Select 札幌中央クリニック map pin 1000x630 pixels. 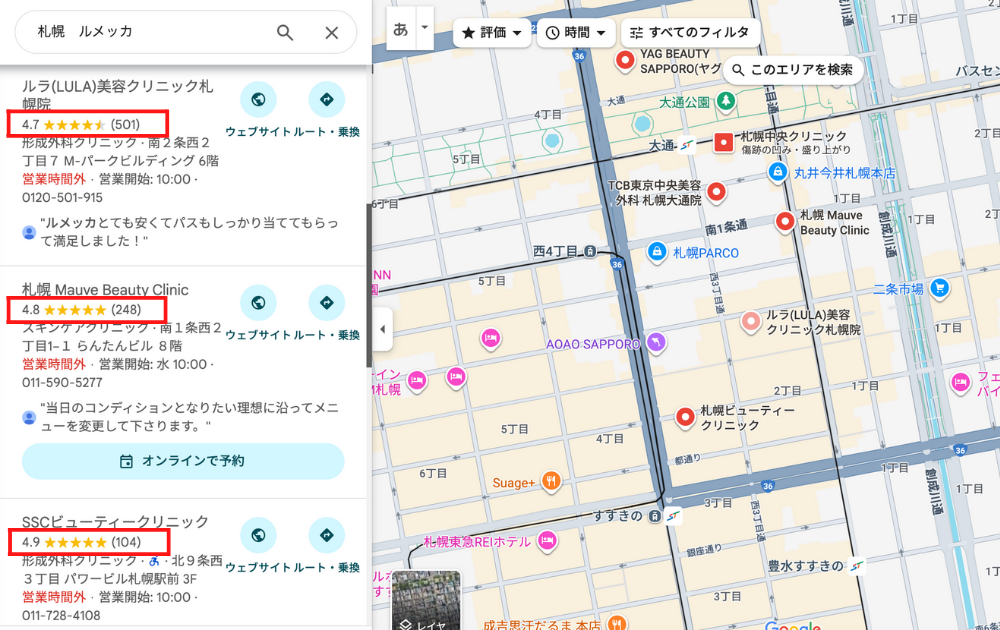click(724, 142)
